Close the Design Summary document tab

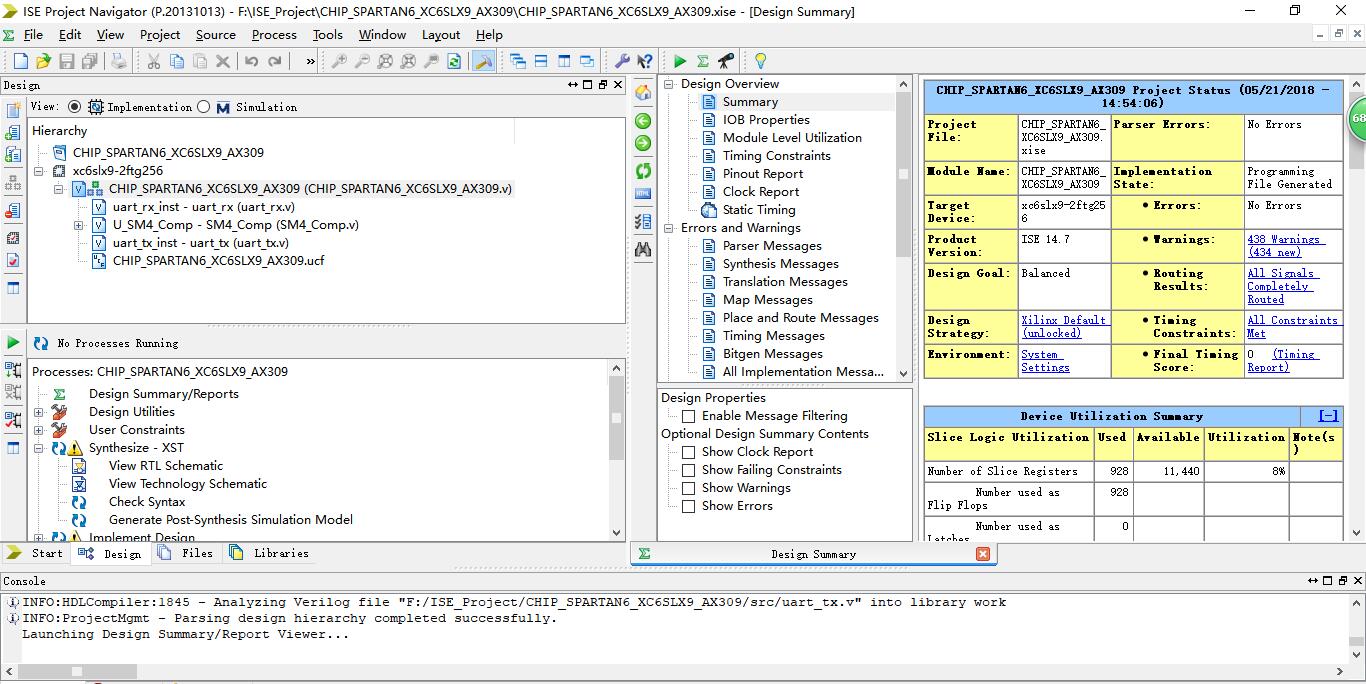[982, 553]
